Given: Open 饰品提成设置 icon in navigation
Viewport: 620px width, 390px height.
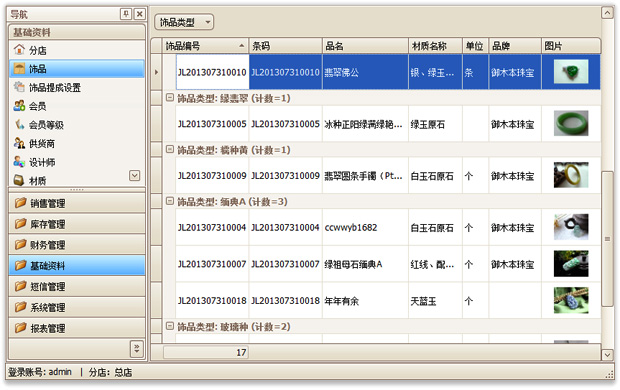Looking at the screenshot, I should [x=19, y=87].
